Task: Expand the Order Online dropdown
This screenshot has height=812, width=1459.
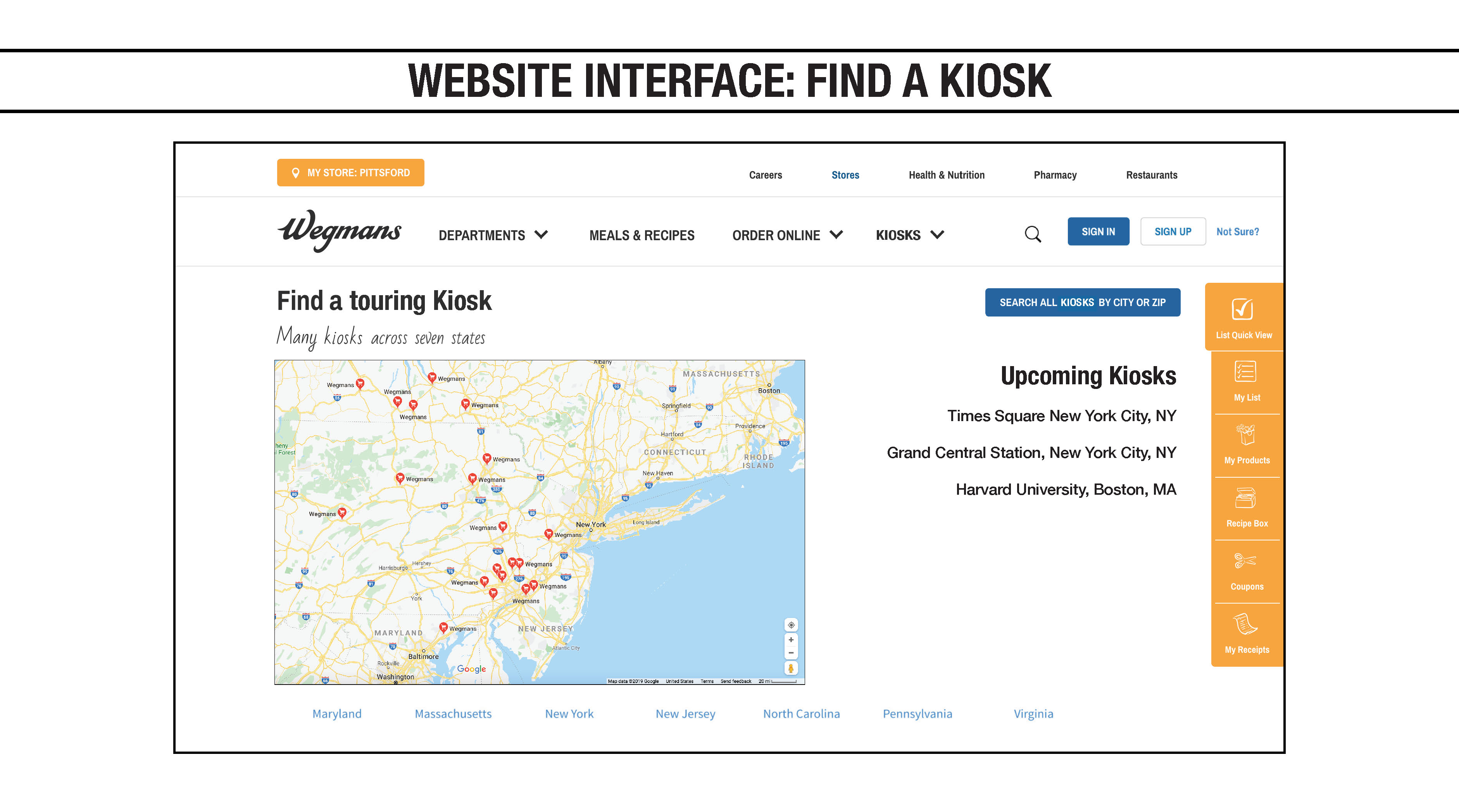Action: tap(787, 235)
